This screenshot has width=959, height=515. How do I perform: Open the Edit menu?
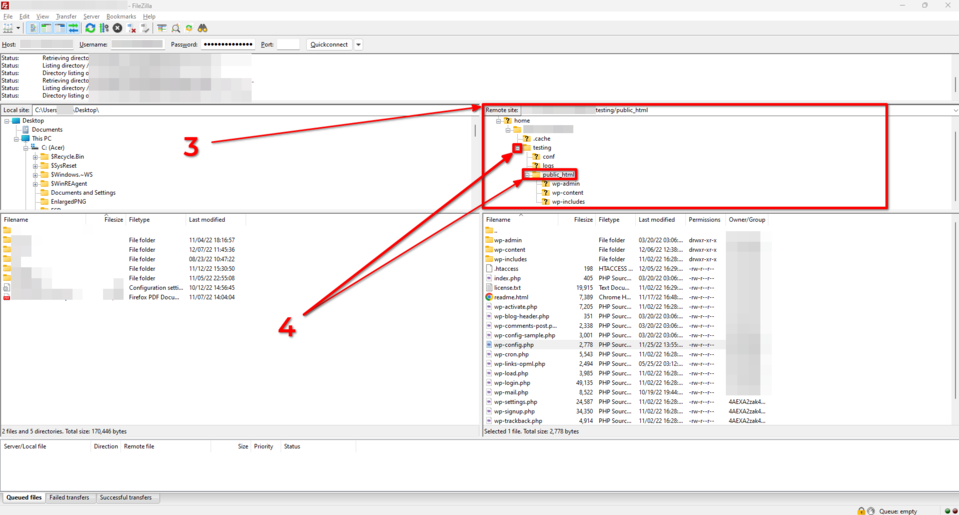(24, 17)
